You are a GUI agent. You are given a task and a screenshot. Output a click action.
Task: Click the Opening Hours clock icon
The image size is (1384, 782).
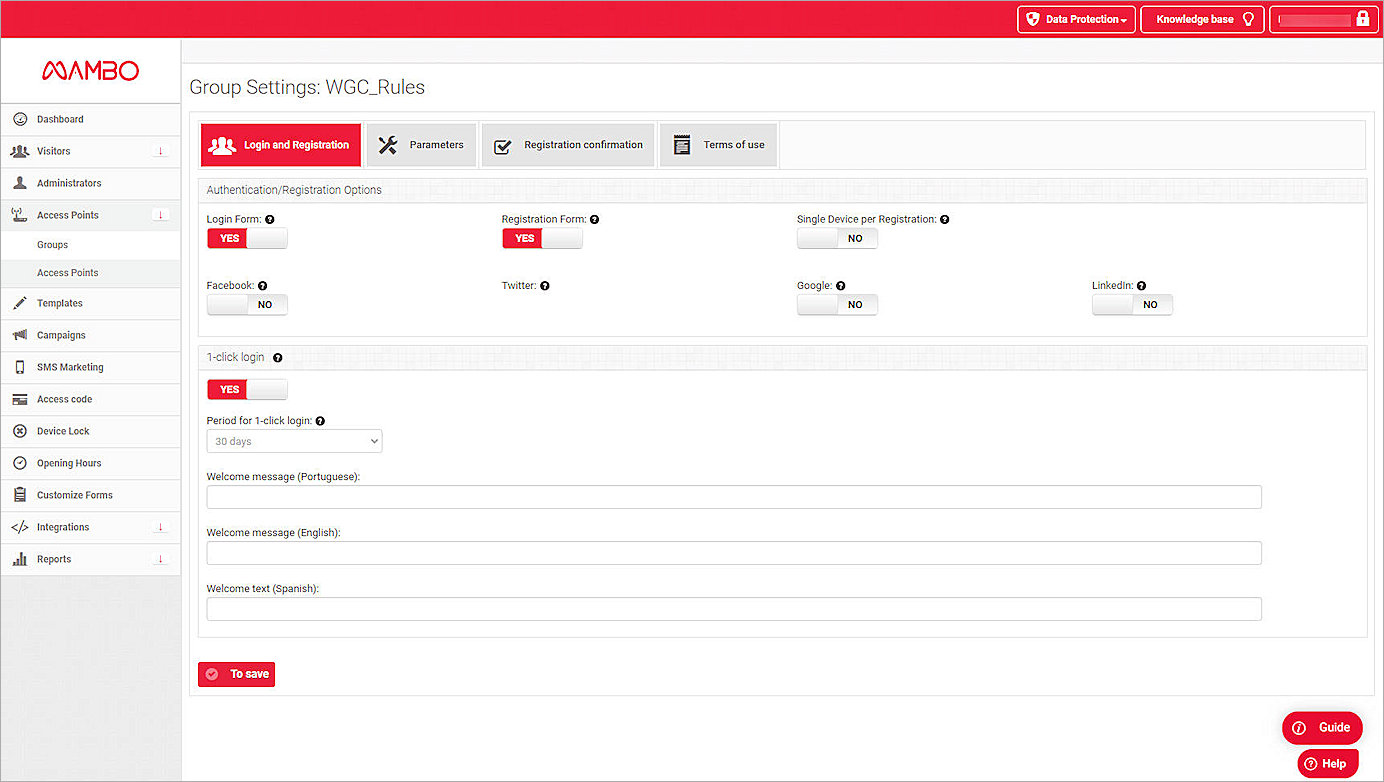[x=20, y=463]
